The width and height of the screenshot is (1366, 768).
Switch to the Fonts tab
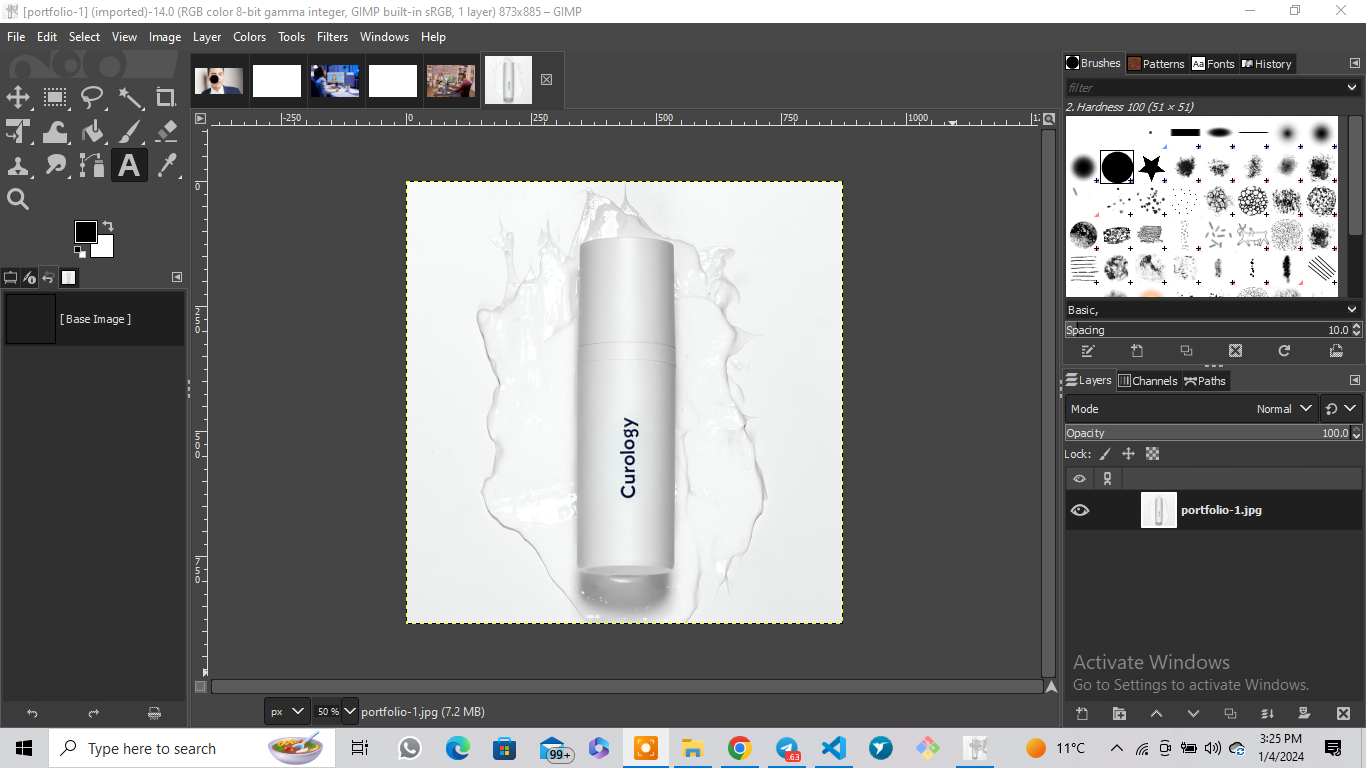pos(1213,63)
